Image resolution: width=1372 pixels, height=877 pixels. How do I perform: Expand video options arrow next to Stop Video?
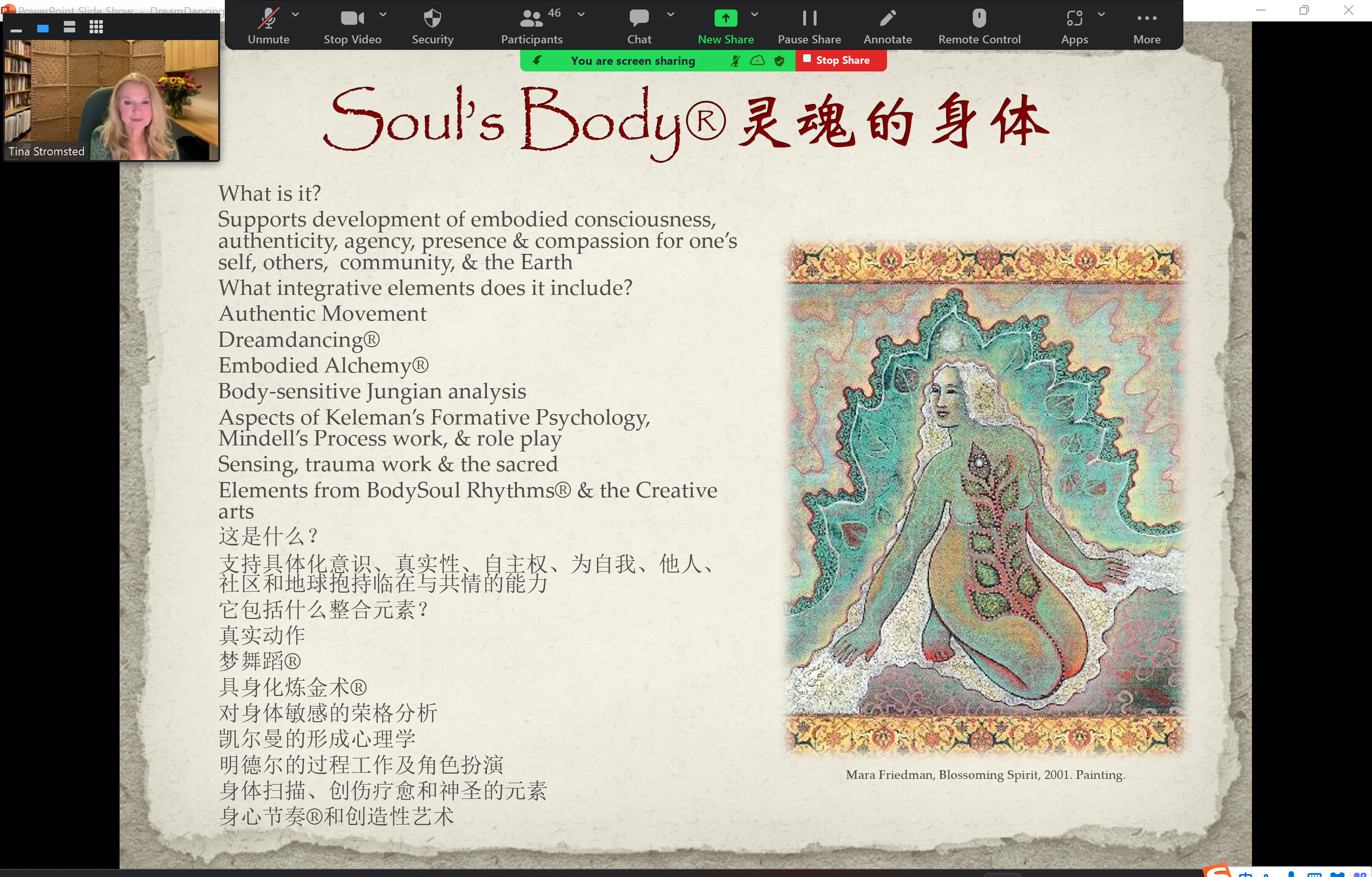(x=383, y=15)
